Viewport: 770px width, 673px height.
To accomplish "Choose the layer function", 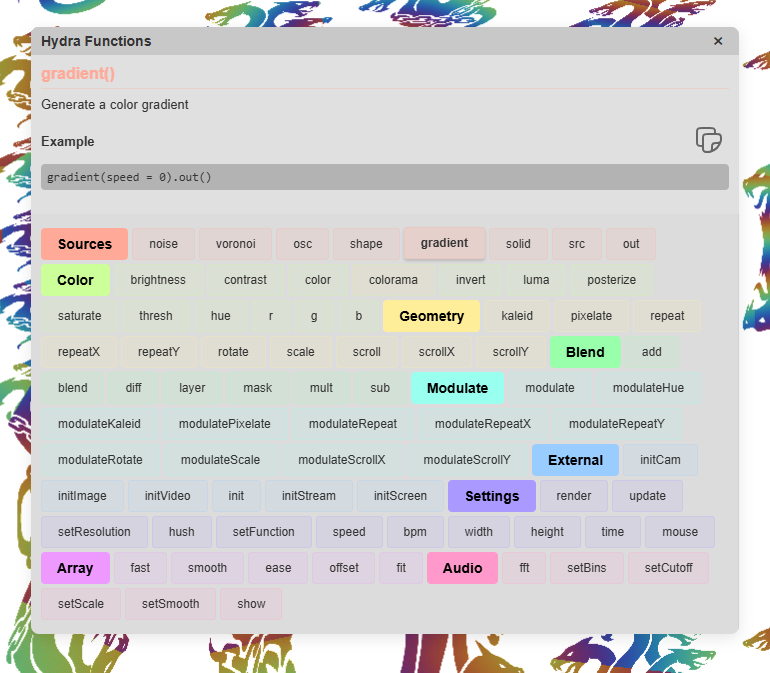I will (x=192, y=388).
